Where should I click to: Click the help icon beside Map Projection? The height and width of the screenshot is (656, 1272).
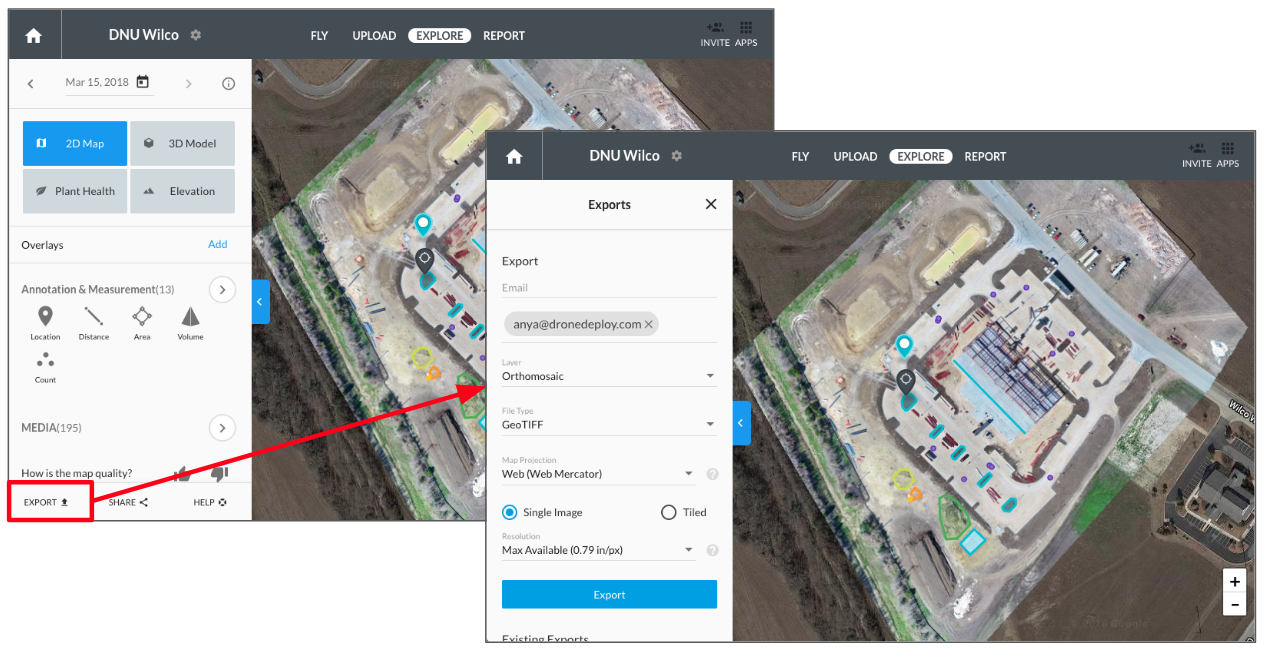coord(712,474)
